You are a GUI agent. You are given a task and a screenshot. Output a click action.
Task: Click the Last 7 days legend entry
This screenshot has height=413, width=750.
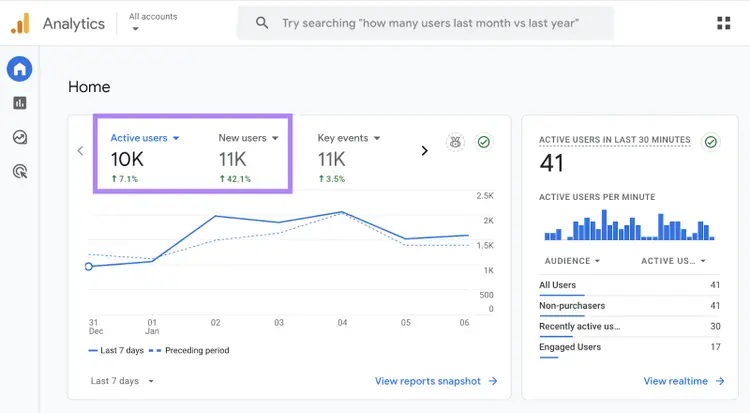click(x=116, y=350)
